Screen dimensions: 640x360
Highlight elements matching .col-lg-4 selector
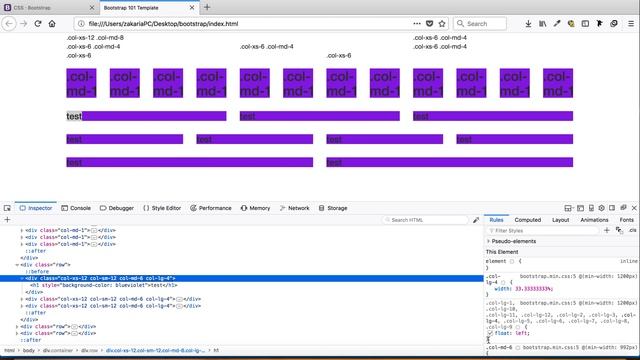(503, 282)
